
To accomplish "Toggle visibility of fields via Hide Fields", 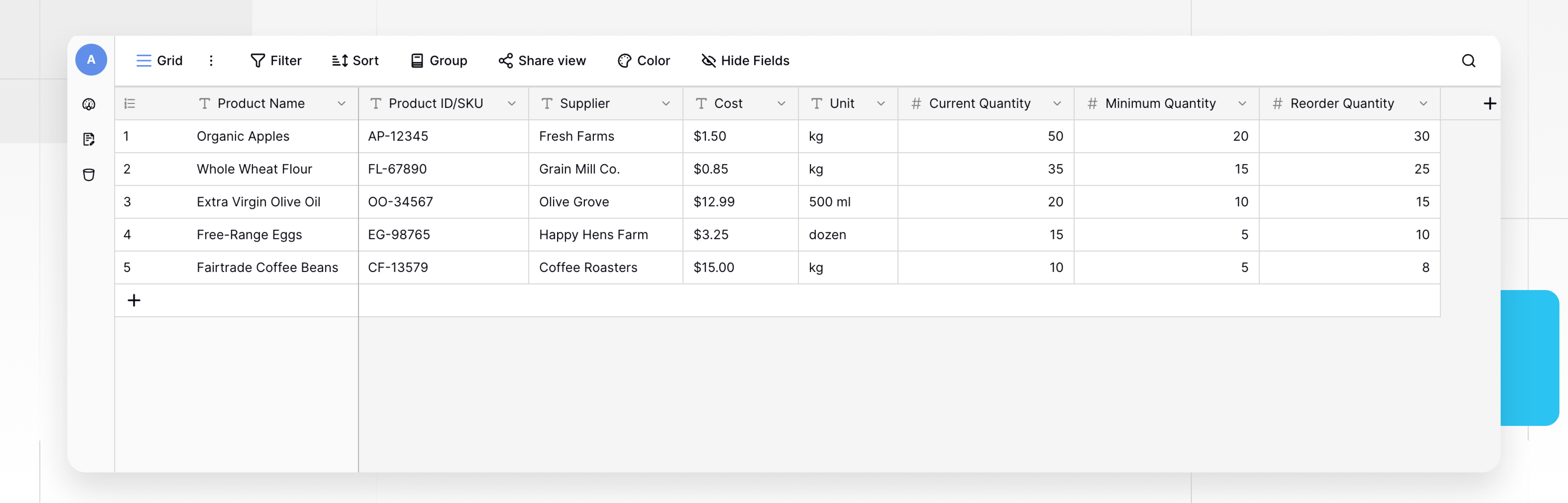I will (x=744, y=60).
